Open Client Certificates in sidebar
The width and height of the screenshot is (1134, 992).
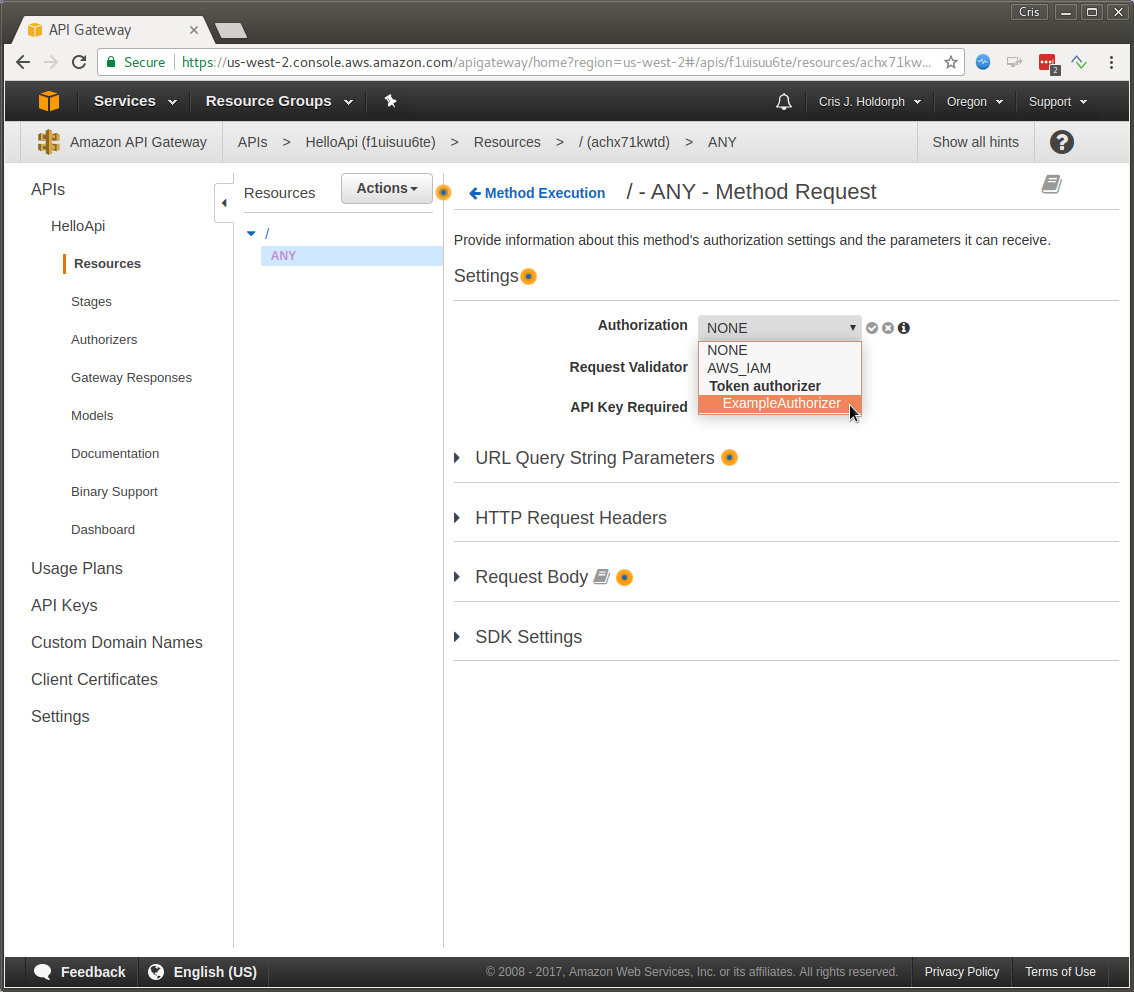point(94,680)
